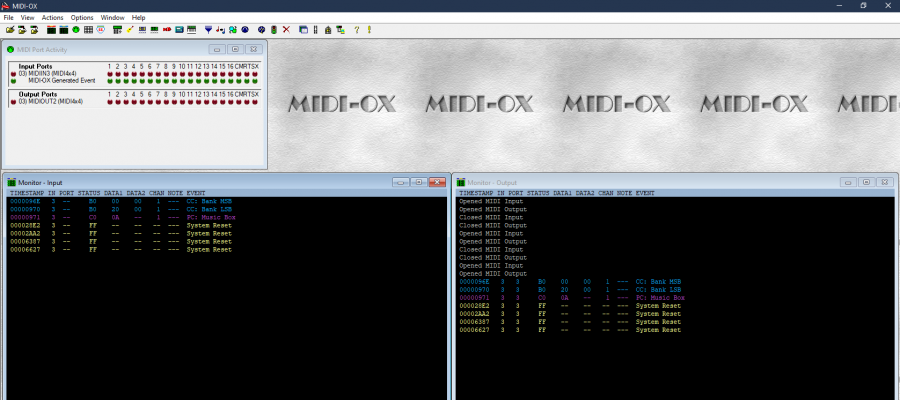Click the round stopwatch-style toolbar icon
The height and width of the screenshot is (400, 900).
(100, 29)
